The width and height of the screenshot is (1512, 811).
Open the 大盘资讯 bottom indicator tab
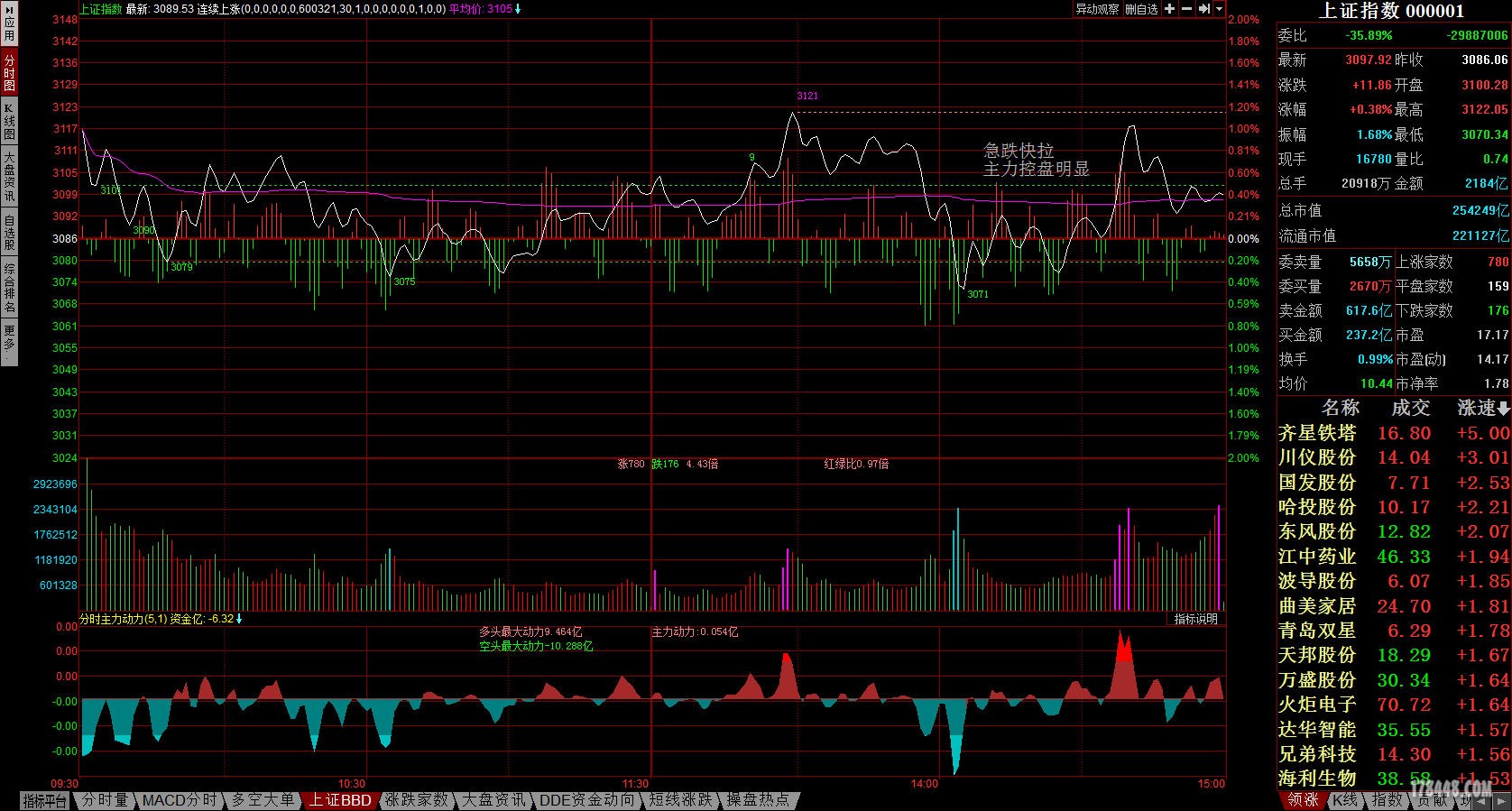point(493,800)
